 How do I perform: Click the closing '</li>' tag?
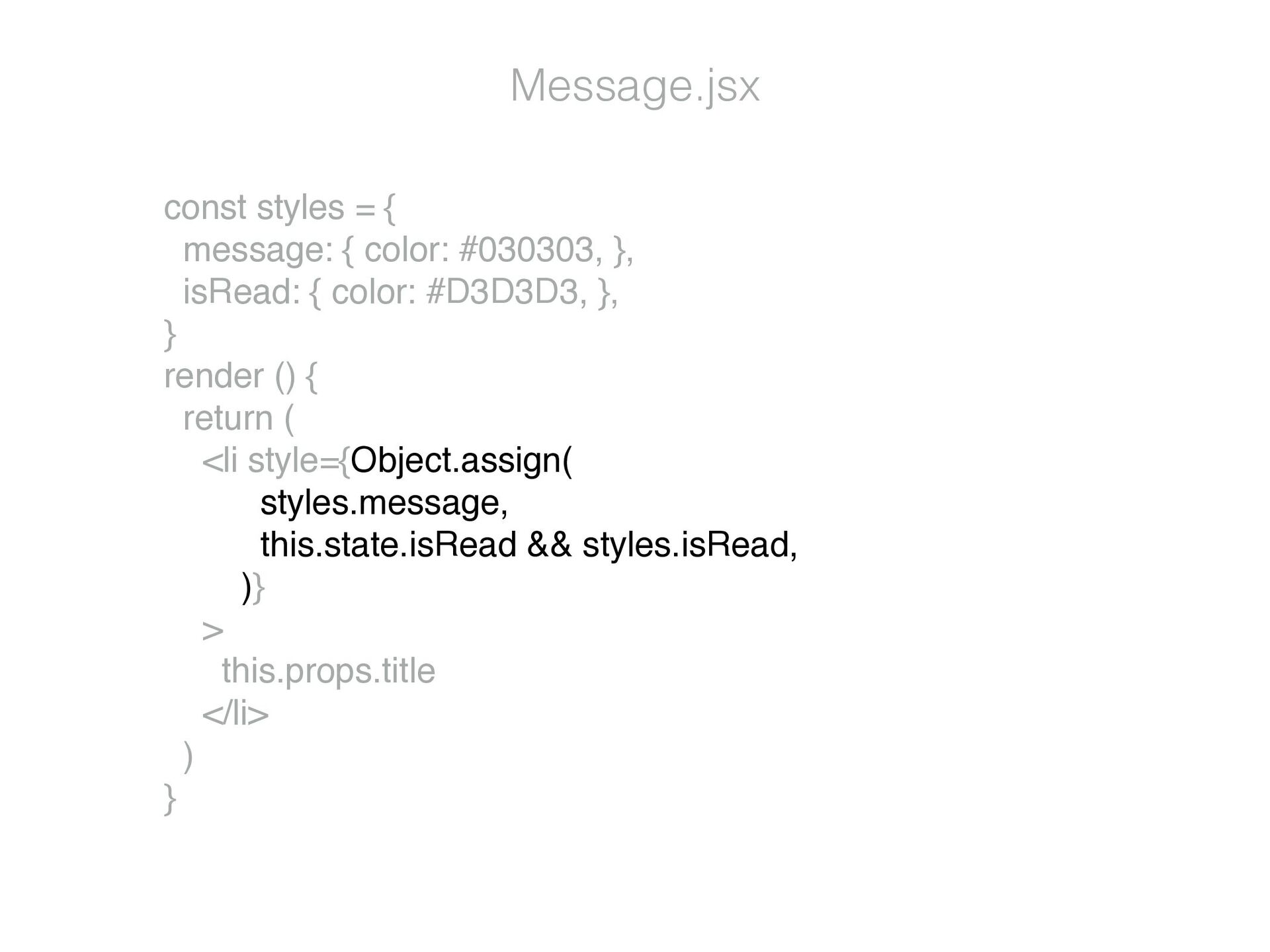(235, 713)
